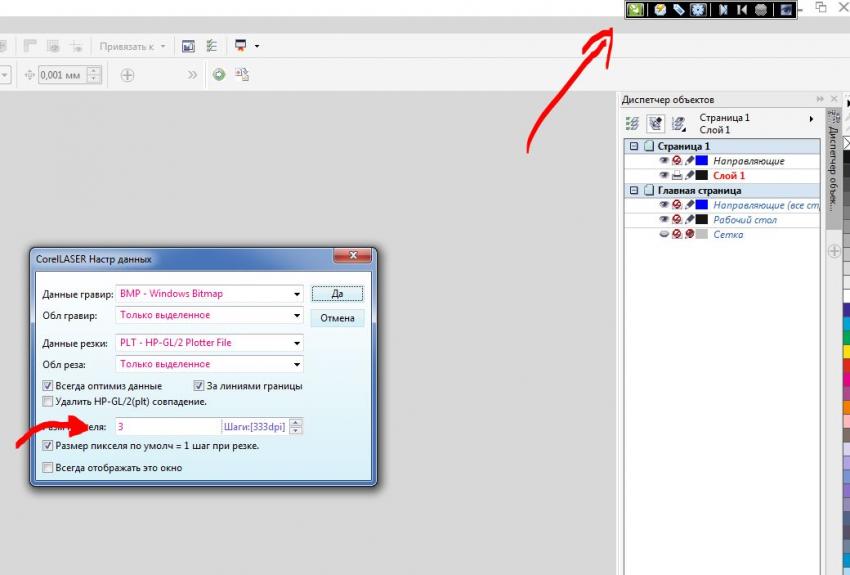Click the plus circle icon beside nudge field

[127, 75]
